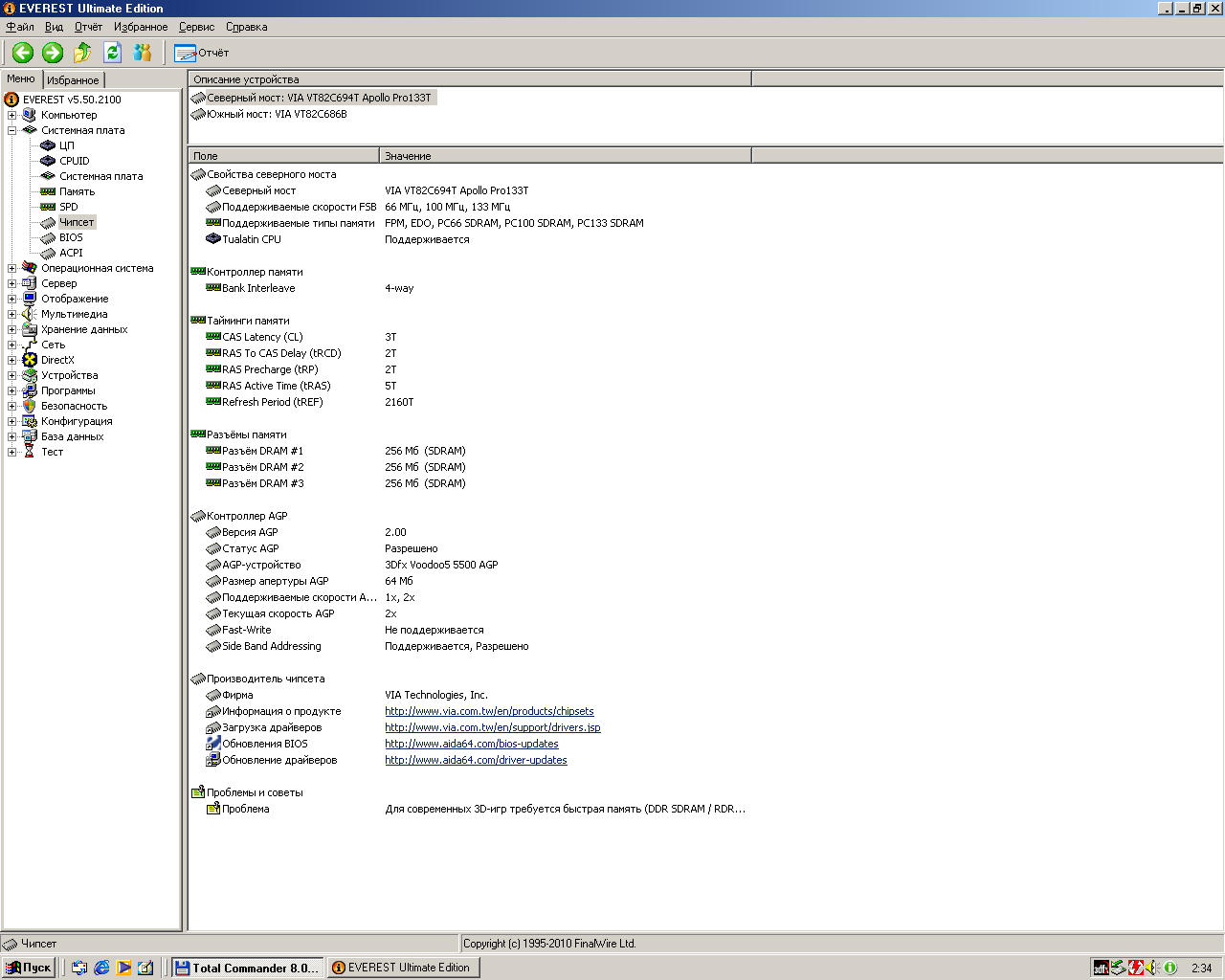The width and height of the screenshot is (1225, 980).
Task: Open the Справка menu
Action: (x=246, y=27)
